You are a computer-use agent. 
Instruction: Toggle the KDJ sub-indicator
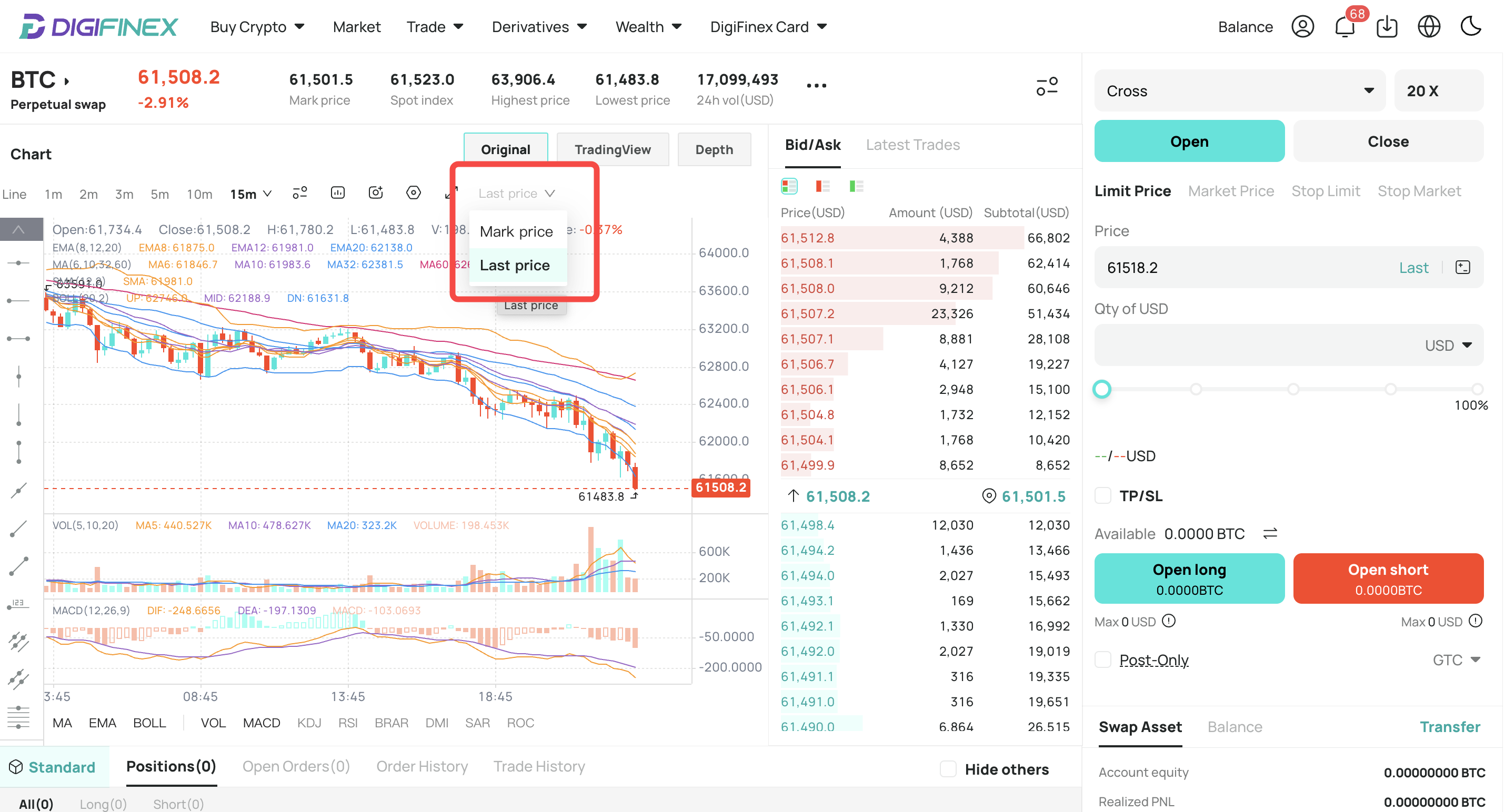309,723
